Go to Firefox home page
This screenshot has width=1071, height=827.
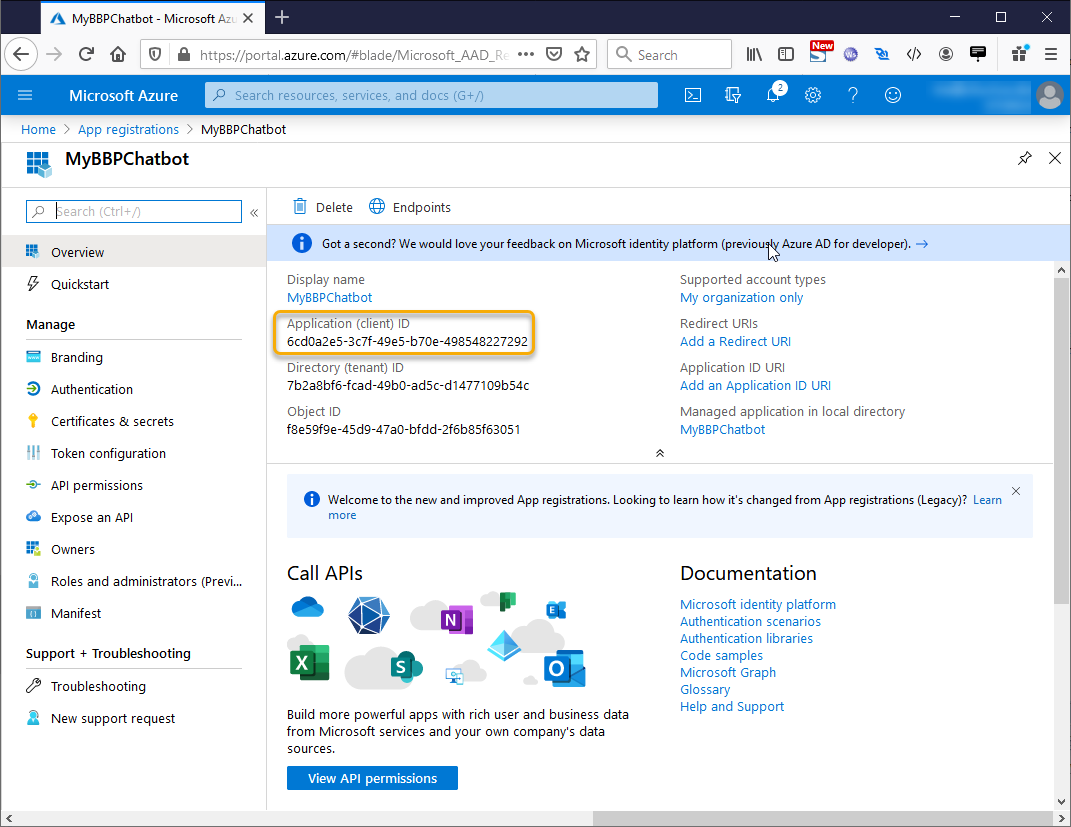(x=118, y=54)
